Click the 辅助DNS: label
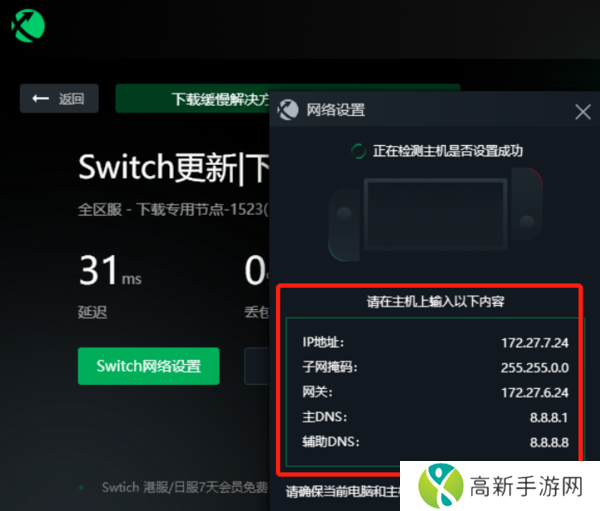Image resolution: width=600 pixels, height=511 pixels. 331,442
